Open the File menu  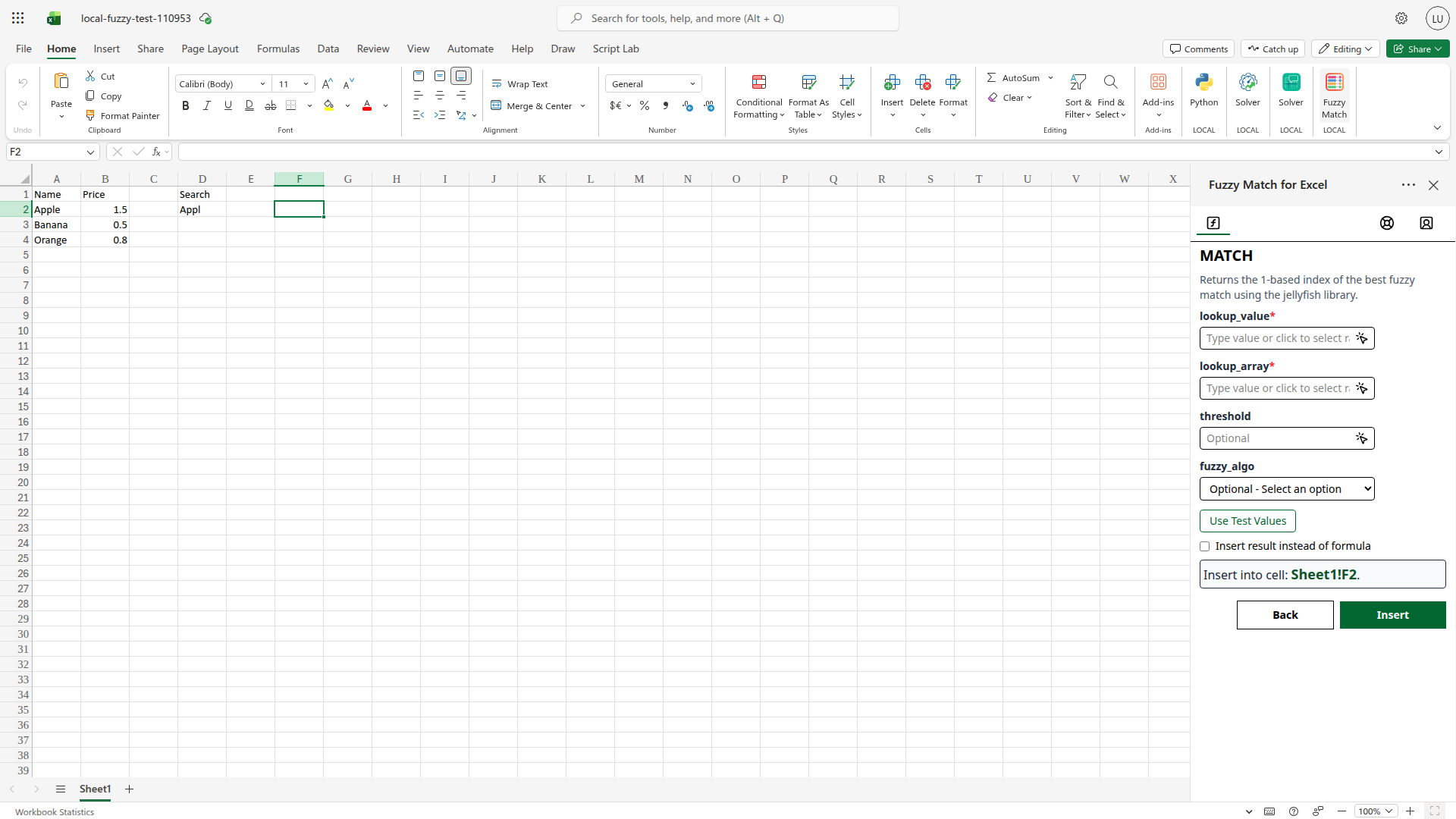click(x=24, y=49)
